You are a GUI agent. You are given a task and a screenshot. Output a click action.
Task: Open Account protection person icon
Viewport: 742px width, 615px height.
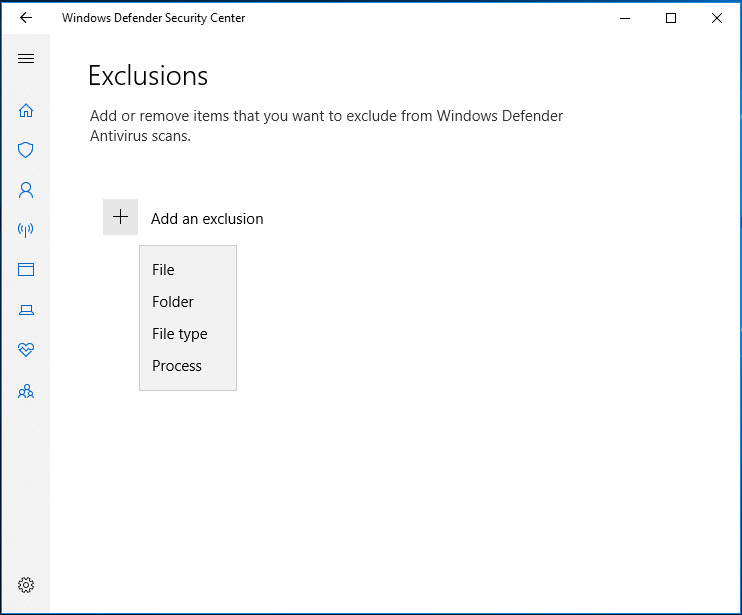pos(26,190)
